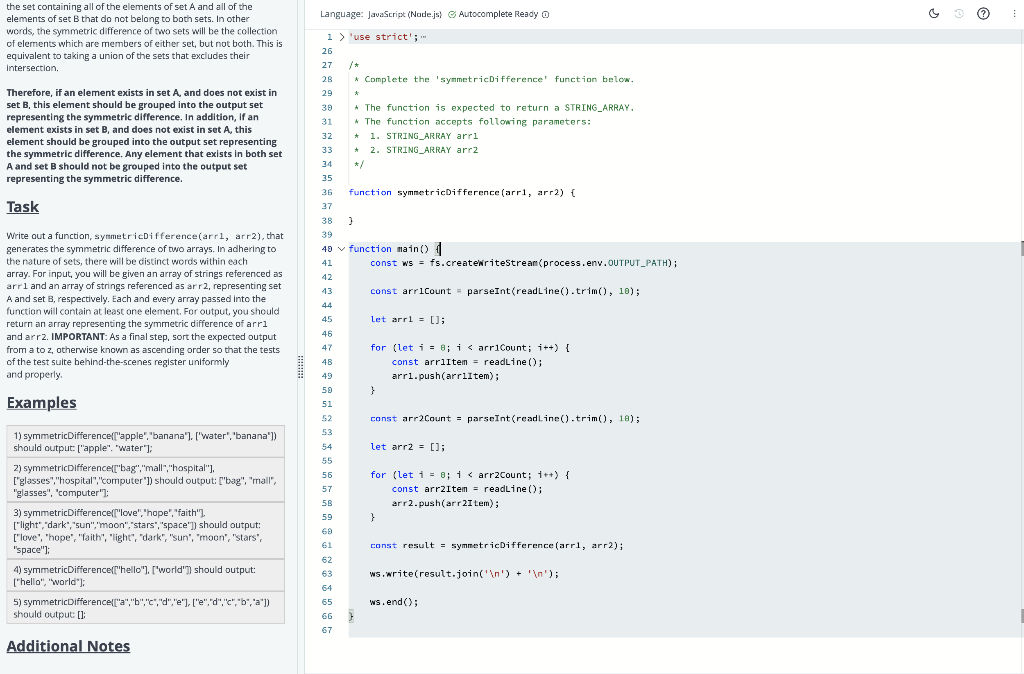
Task: Open the three-dot overflow menu
Action: (1013, 13)
